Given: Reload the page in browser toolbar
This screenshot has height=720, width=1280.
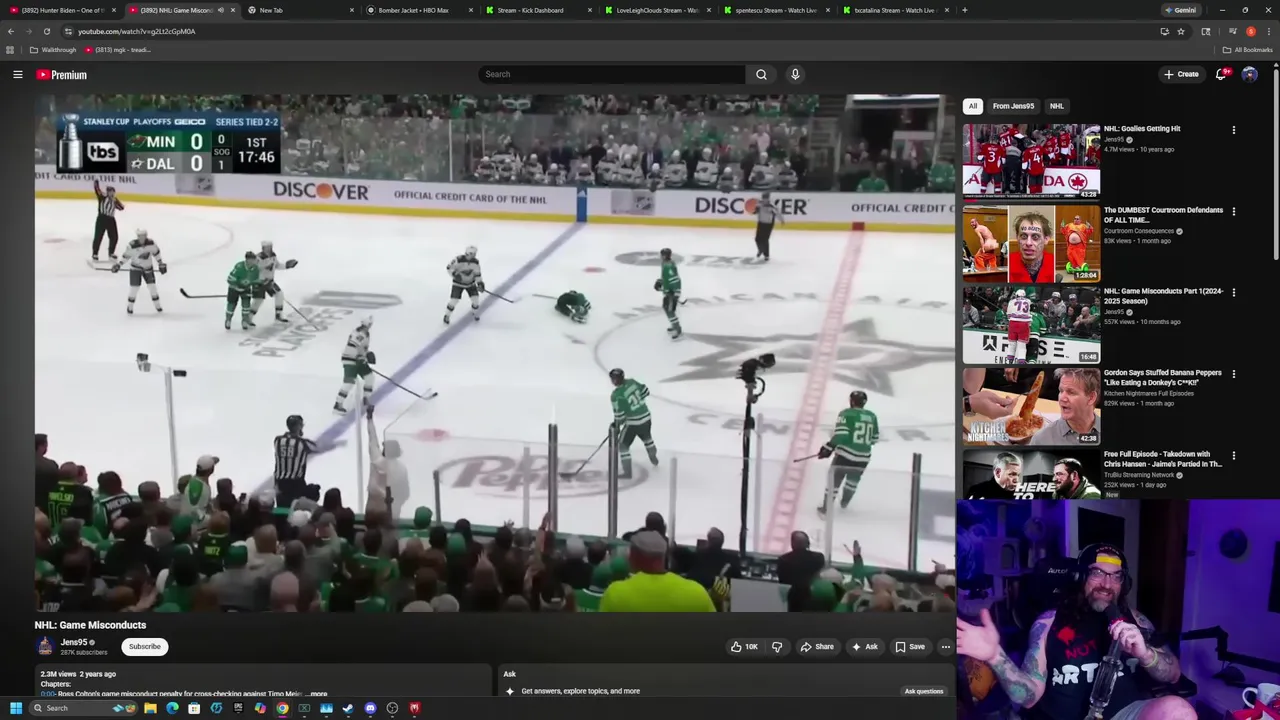Looking at the screenshot, I should [x=46, y=31].
